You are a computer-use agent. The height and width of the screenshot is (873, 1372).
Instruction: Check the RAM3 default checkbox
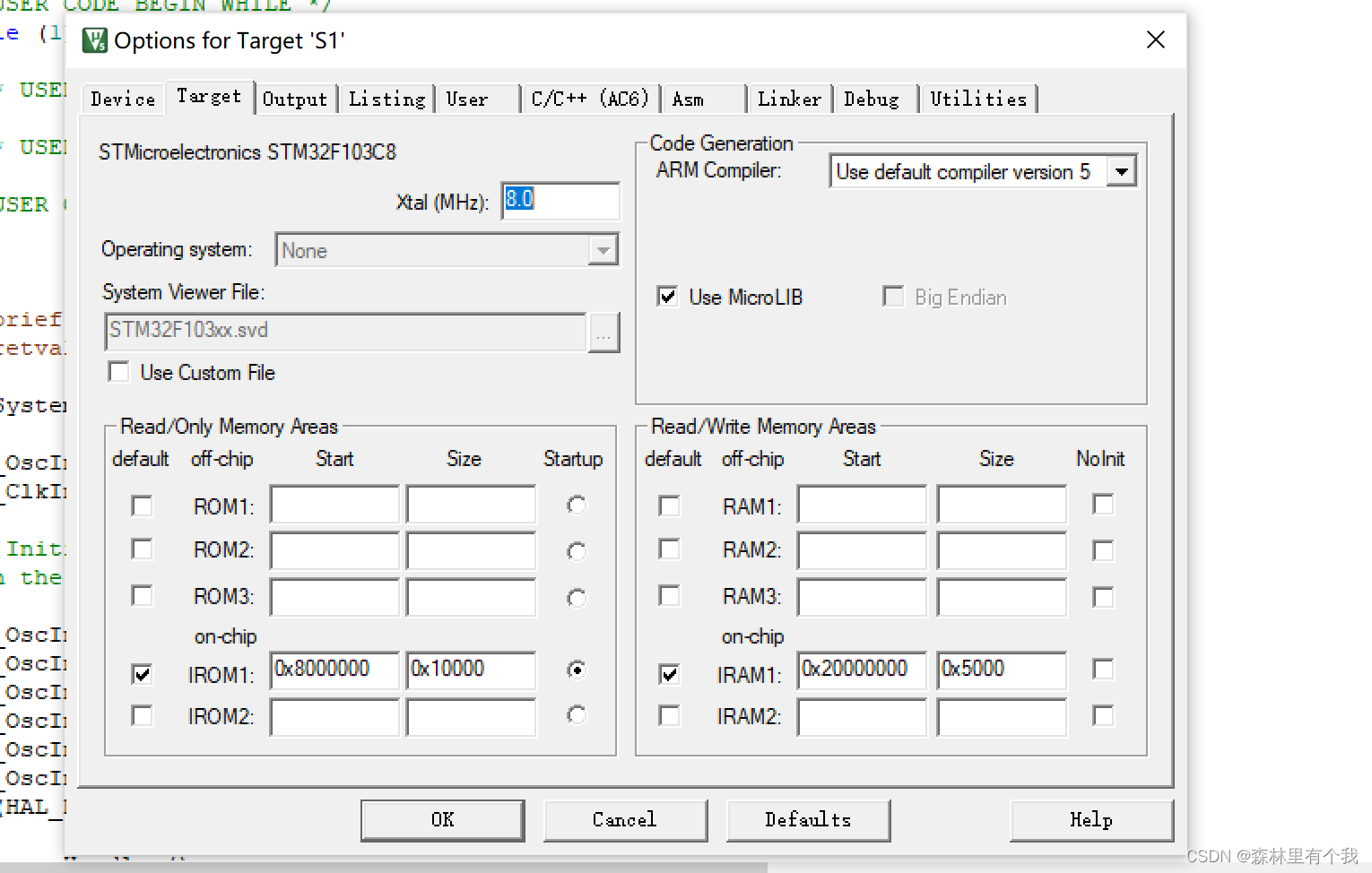(x=669, y=595)
